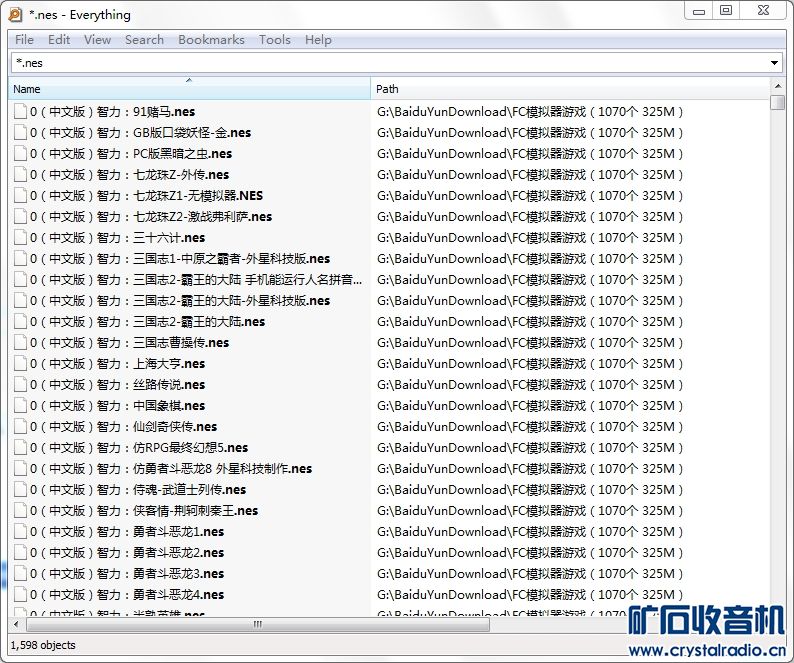The height and width of the screenshot is (663, 794).
Task: Click file icon for 三国志1-中原之霸者-外星科技版.nes
Action: pyautogui.click(x=20, y=259)
